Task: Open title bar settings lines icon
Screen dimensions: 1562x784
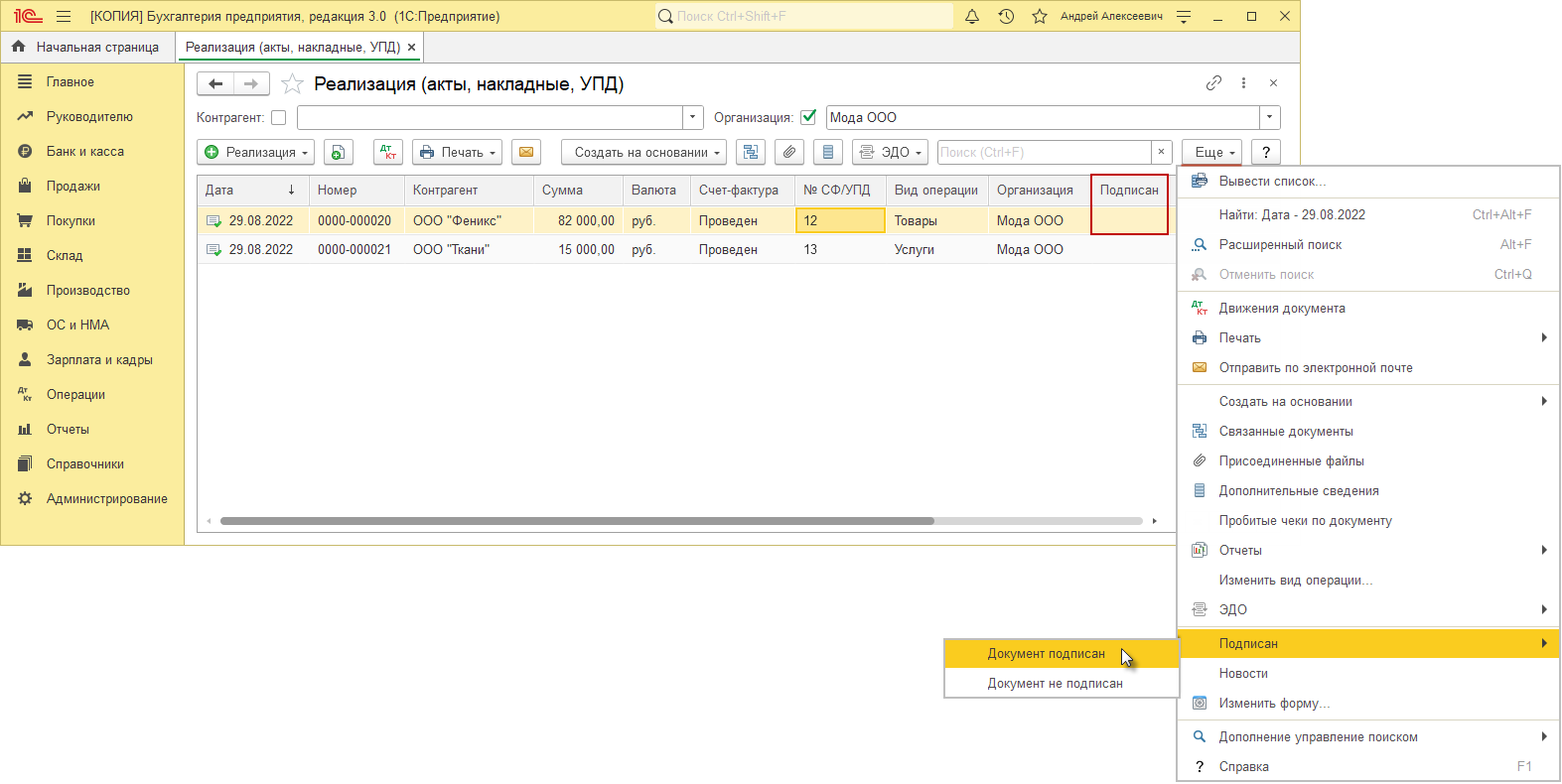Action: tap(1184, 16)
